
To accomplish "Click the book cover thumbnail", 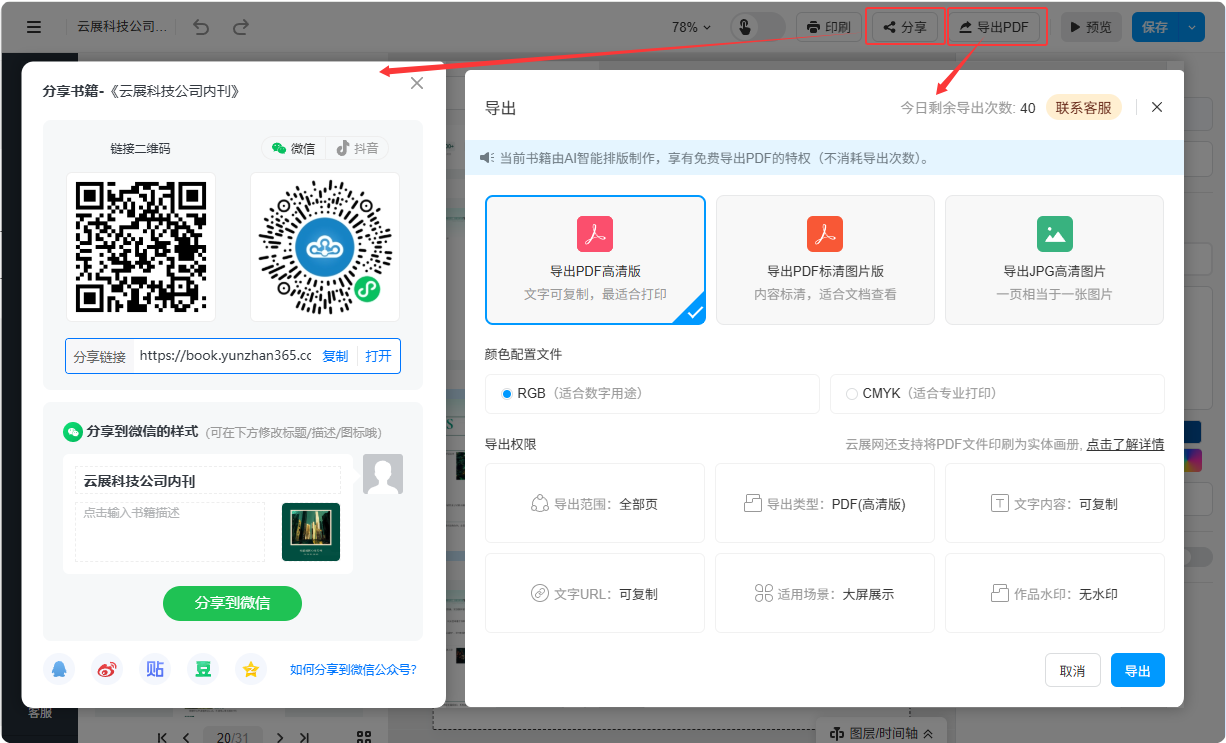I will pos(311,532).
